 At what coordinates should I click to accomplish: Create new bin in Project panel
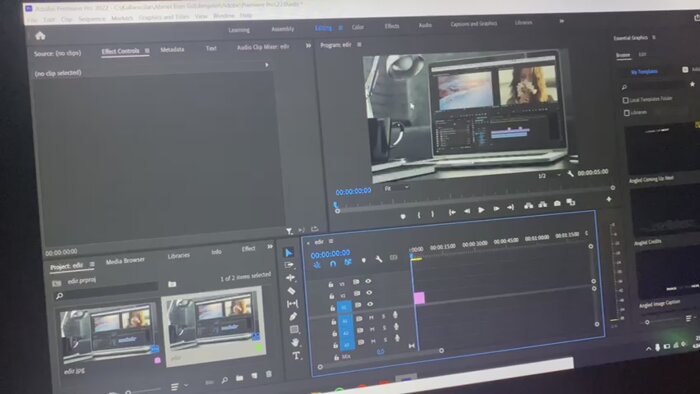click(239, 378)
